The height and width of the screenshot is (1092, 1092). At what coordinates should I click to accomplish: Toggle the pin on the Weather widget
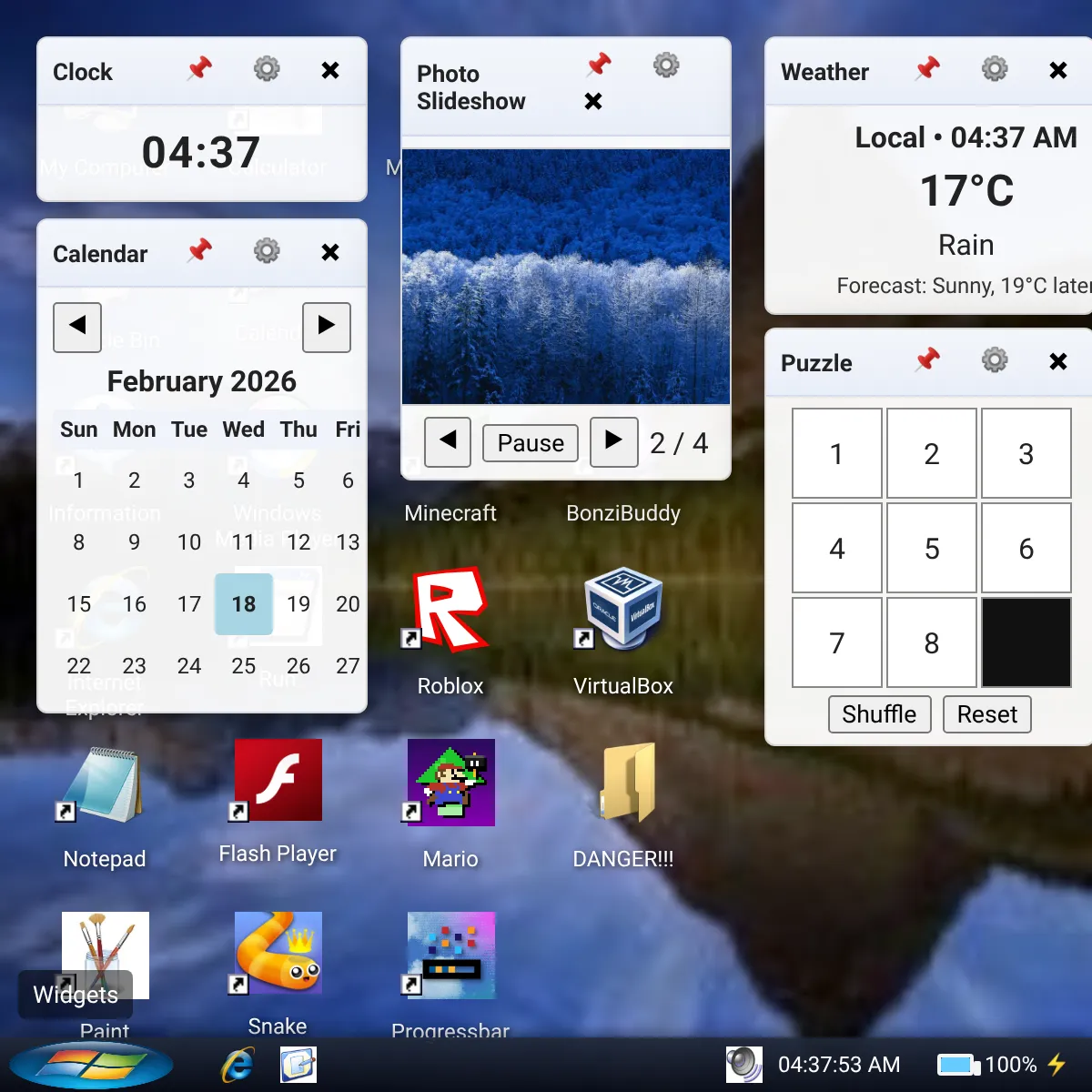pos(927,69)
